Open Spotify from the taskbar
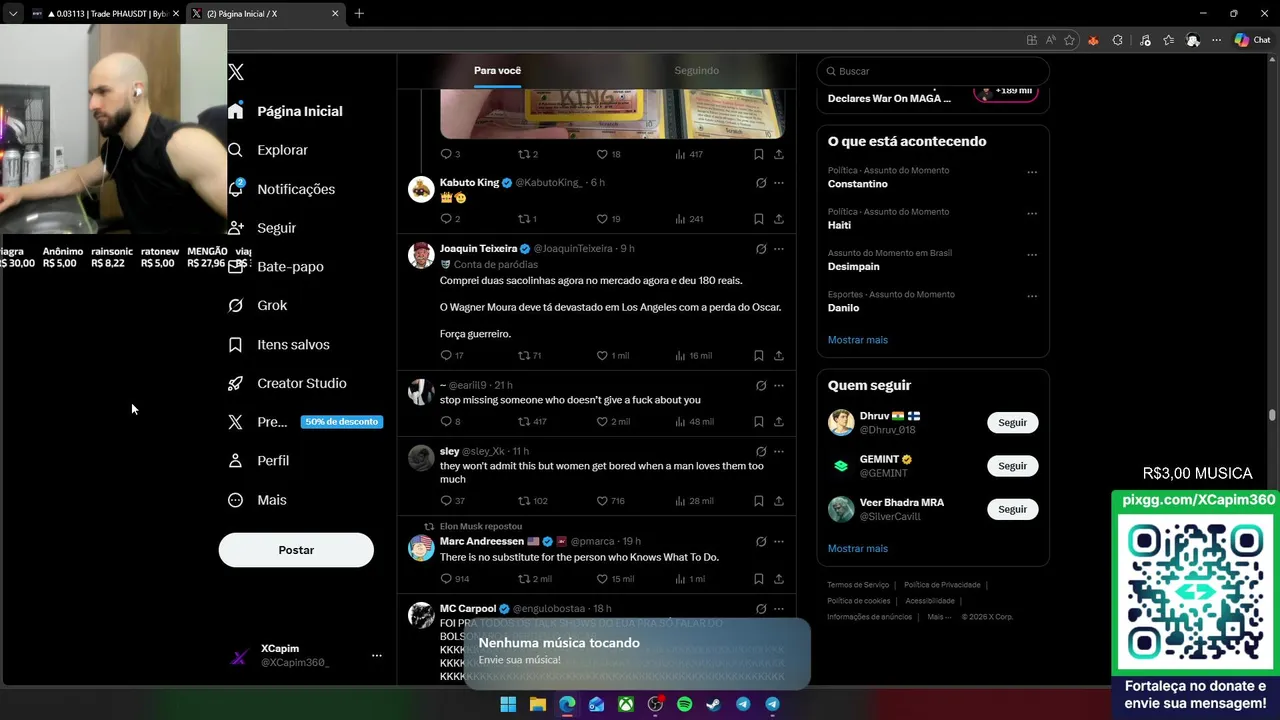The width and height of the screenshot is (1280, 720). tap(684, 704)
